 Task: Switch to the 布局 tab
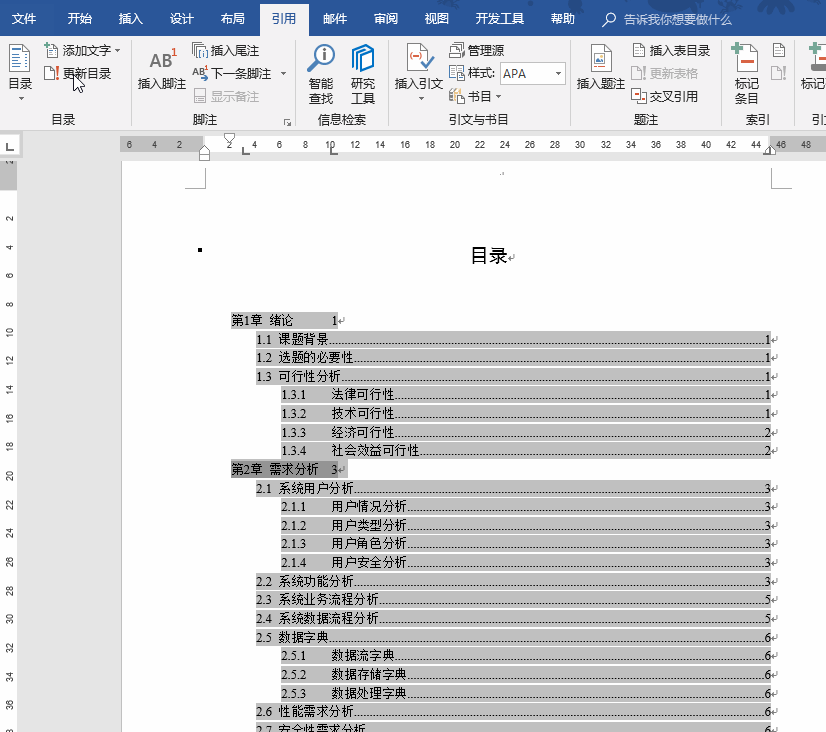click(x=232, y=19)
